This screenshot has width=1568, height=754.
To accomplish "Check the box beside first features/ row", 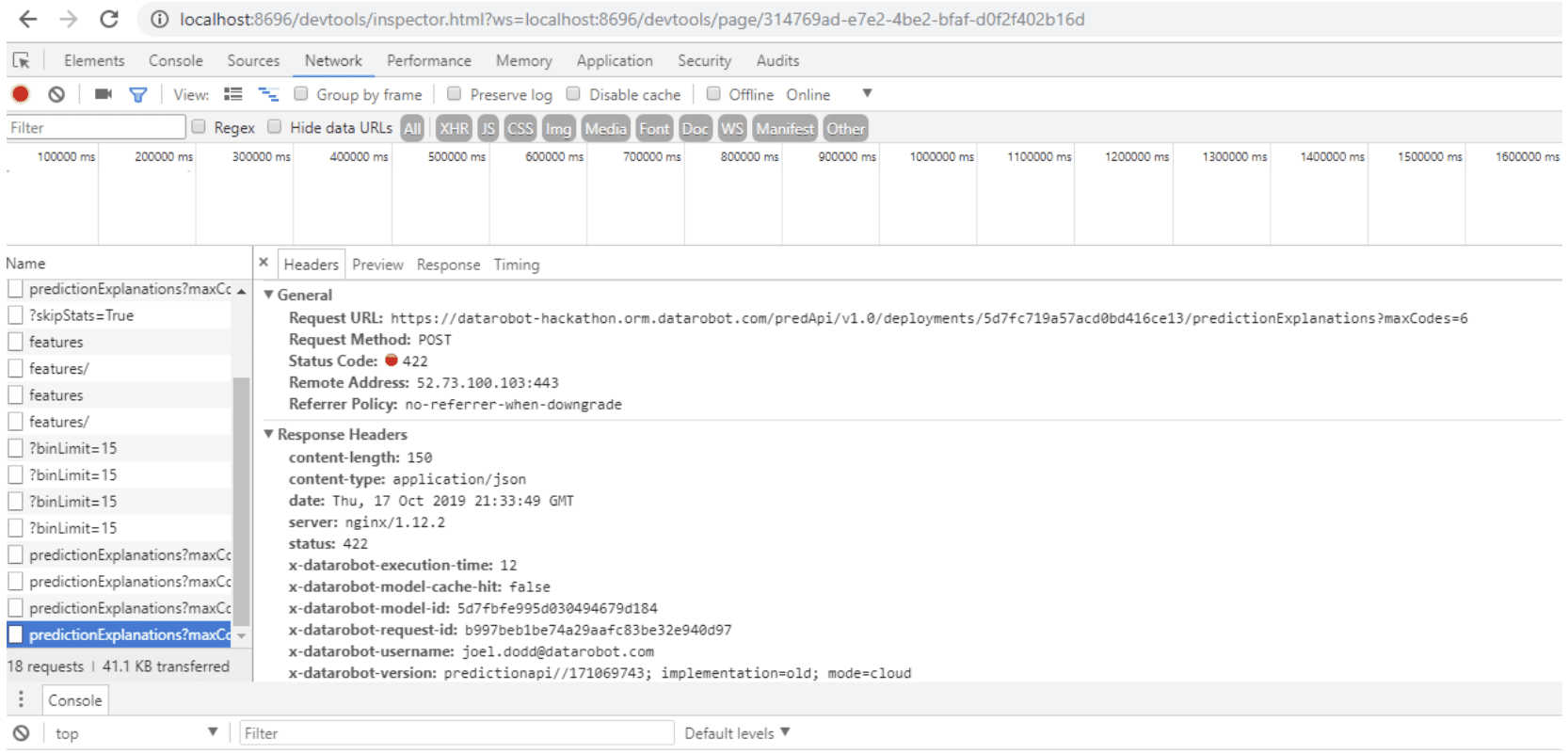I will coord(15,368).
